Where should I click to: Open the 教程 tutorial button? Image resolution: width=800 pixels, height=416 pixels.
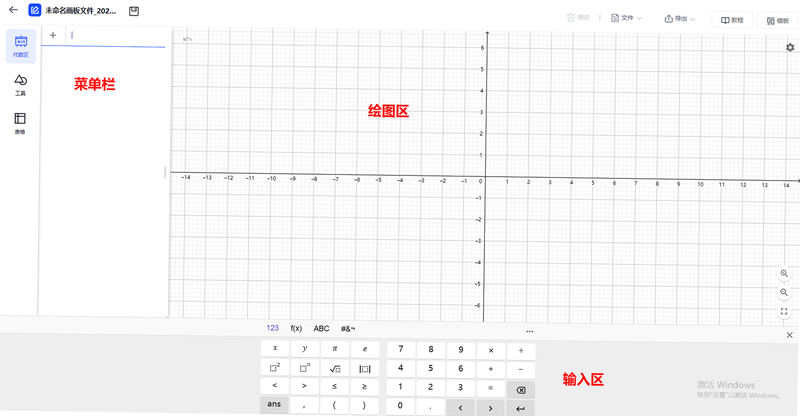tap(732, 20)
